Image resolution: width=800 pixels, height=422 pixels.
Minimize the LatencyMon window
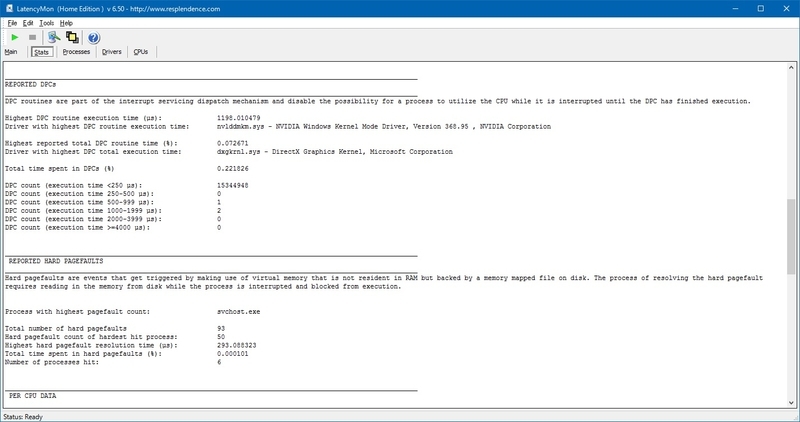click(x=736, y=8)
